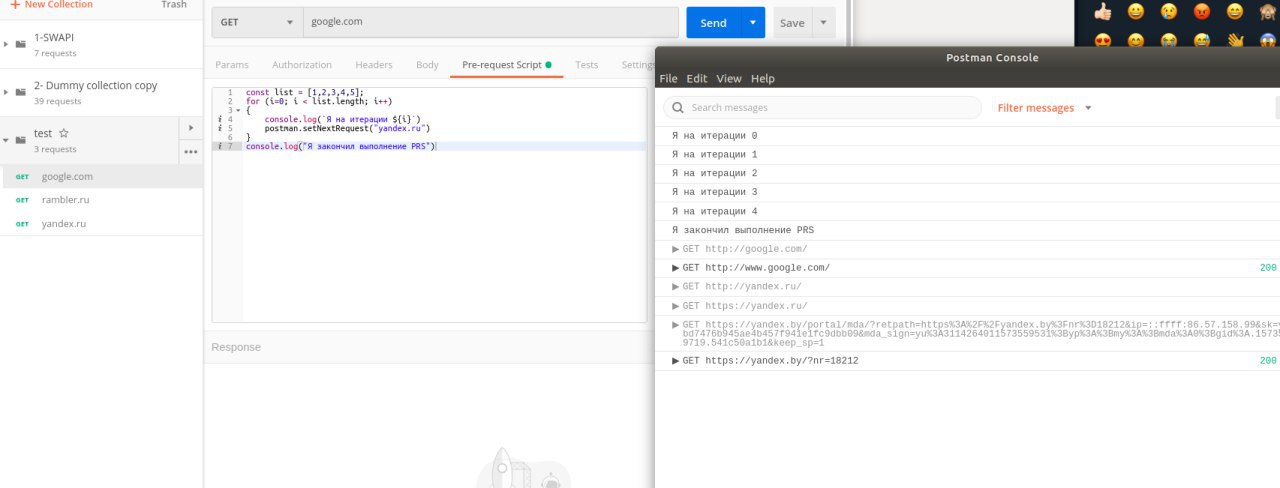Pick the thumbs up emoji
The width and height of the screenshot is (1280, 488).
(1103, 12)
